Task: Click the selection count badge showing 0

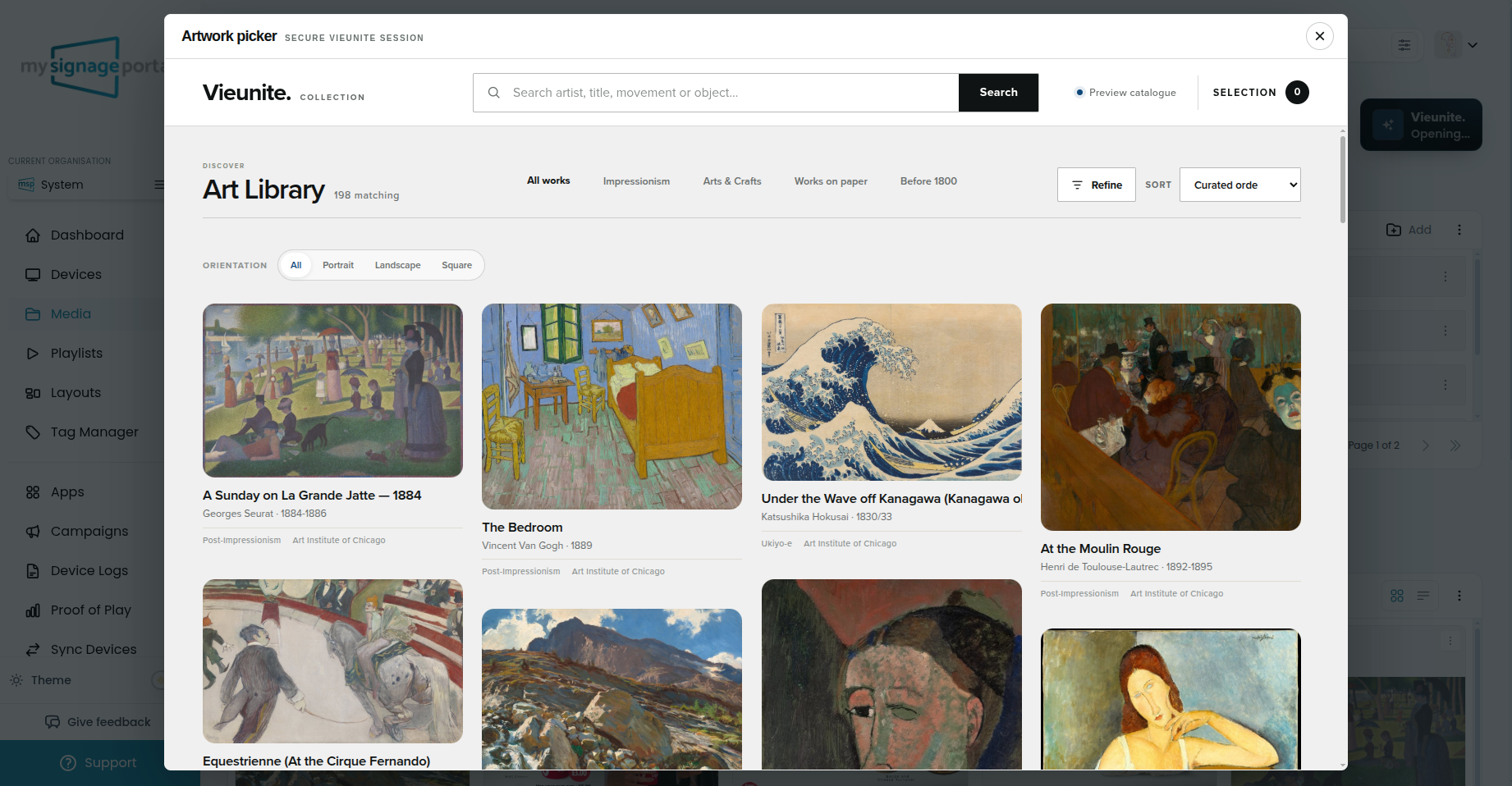Action: pyautogui.click(x=1297, y=92)
